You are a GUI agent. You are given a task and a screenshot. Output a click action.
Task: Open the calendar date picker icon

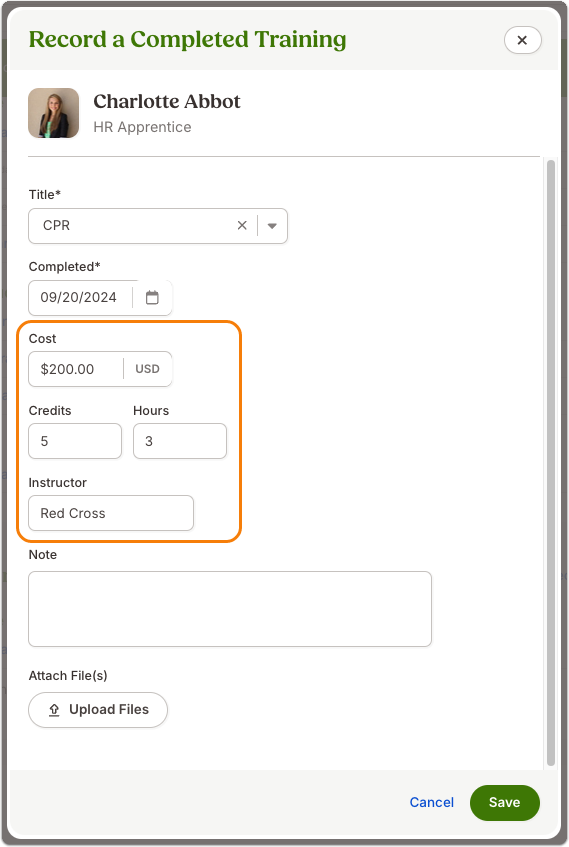point(152,297)
